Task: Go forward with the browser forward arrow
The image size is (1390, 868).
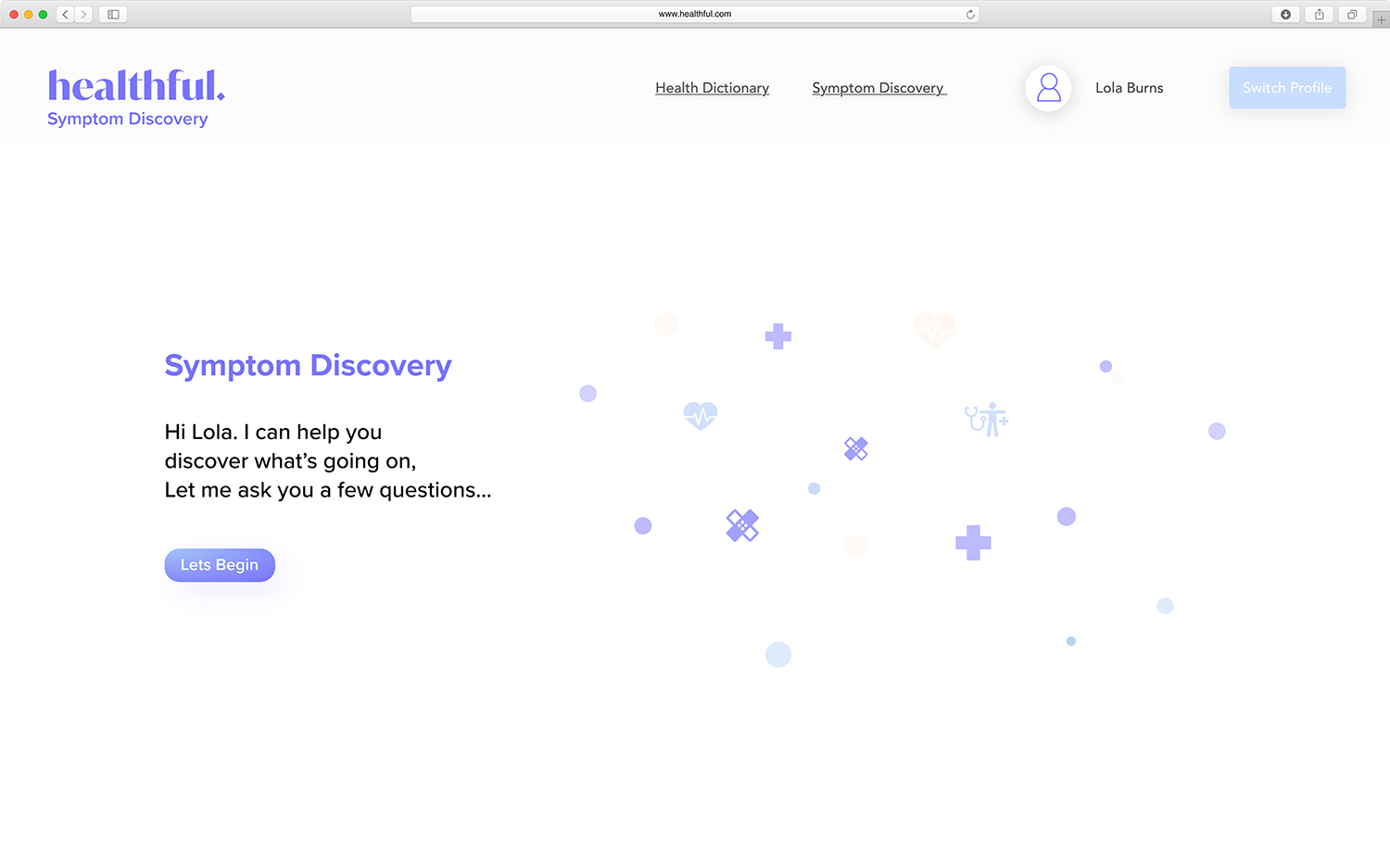Action: coord(83,14)
